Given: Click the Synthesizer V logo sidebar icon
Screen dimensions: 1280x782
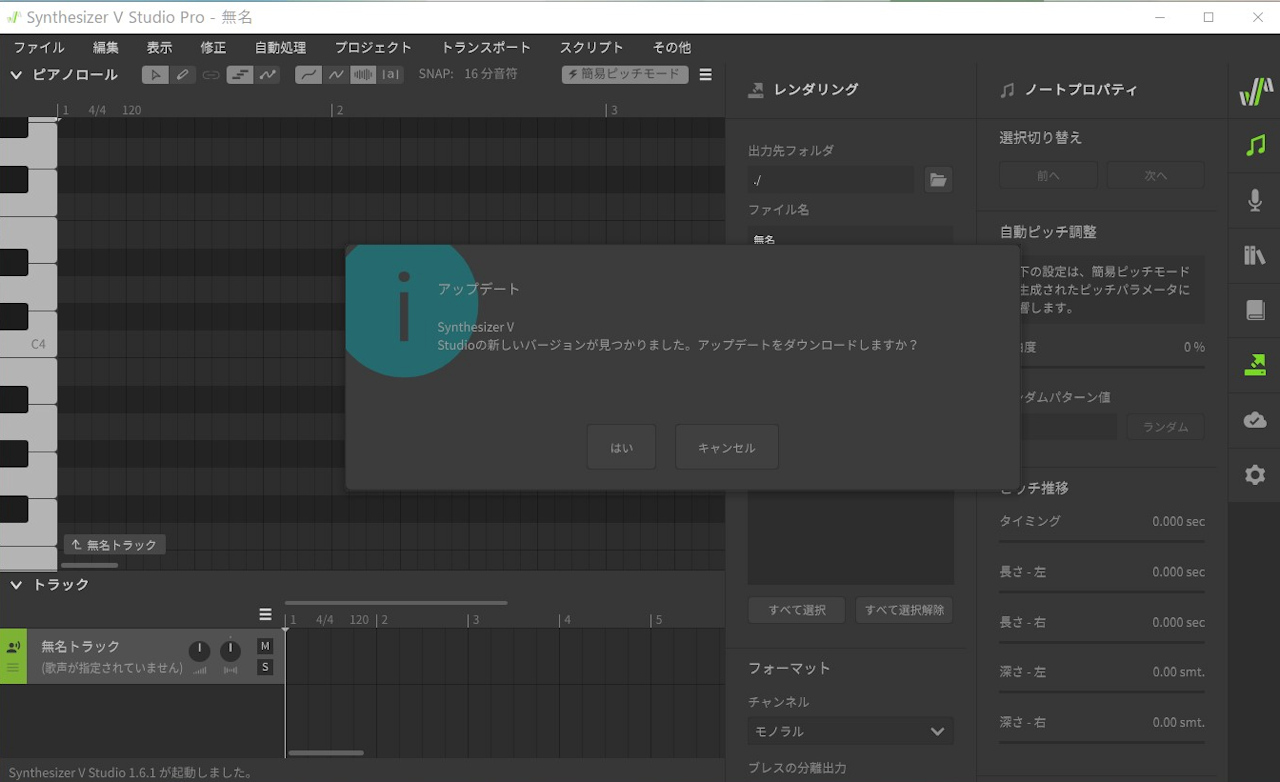Looking at the screenshot, I should pyautogui.click(x=1255, y=92).
